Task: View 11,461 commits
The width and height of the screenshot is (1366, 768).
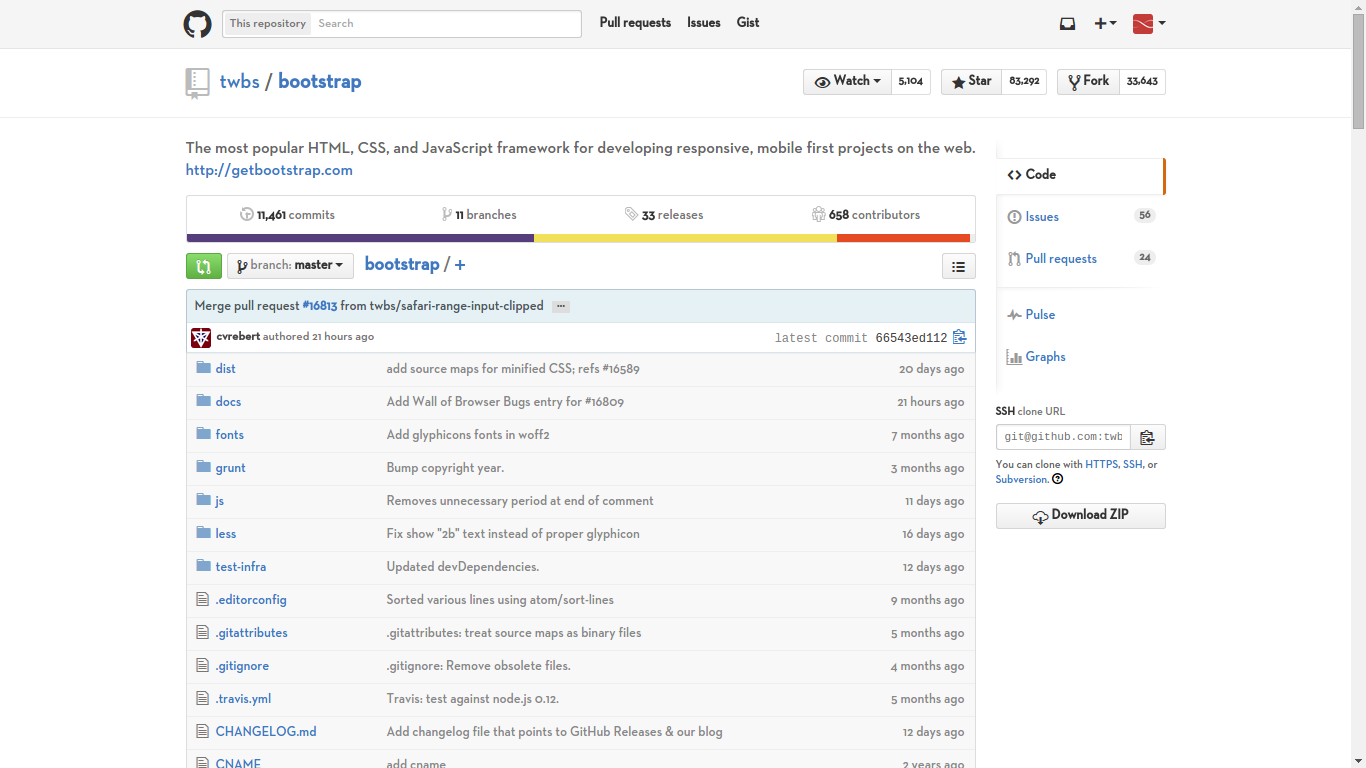Action: (x=287, y=215)
